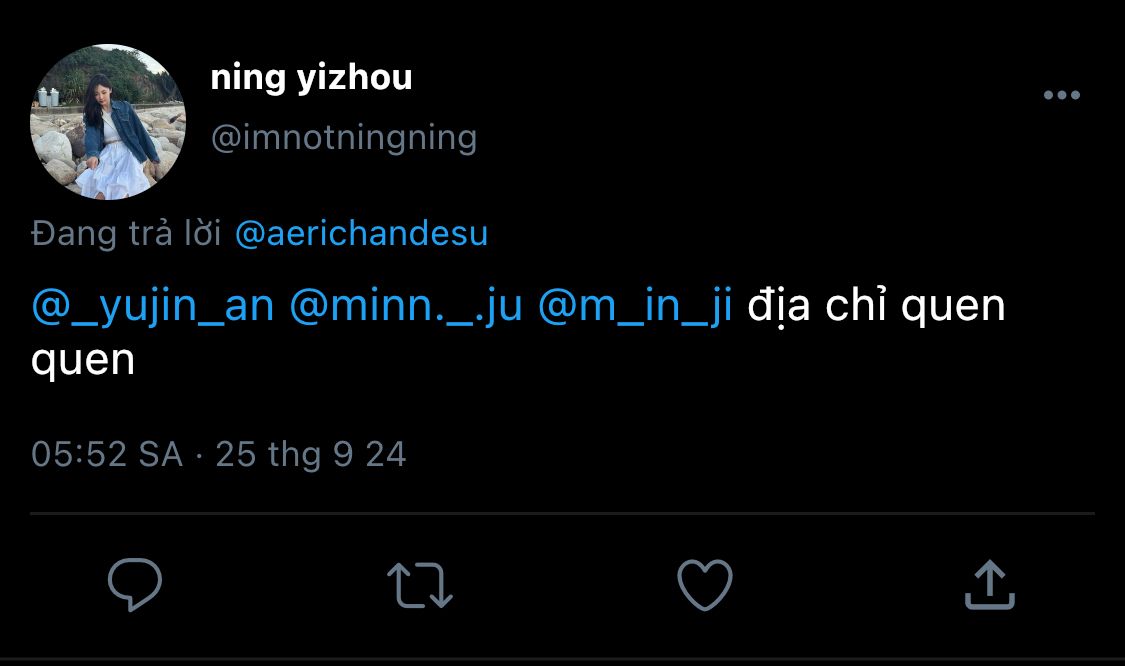Open the @_yujin_an mention
Viewport: 1125px width, 666px height.
click(x=153, y=306)
